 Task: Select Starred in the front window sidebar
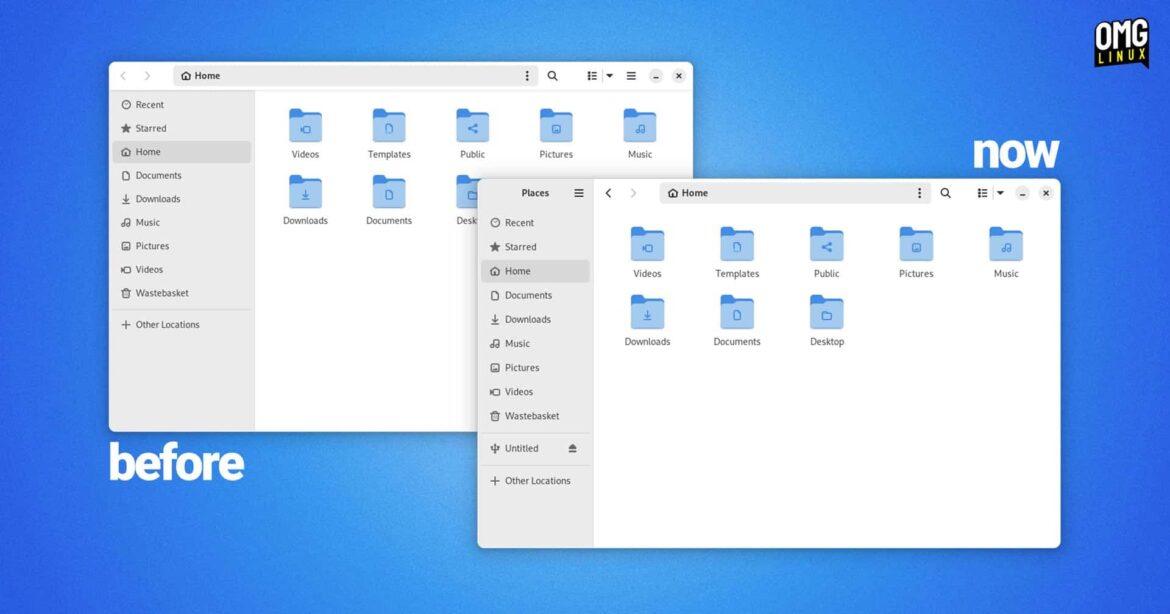point(520,247)
